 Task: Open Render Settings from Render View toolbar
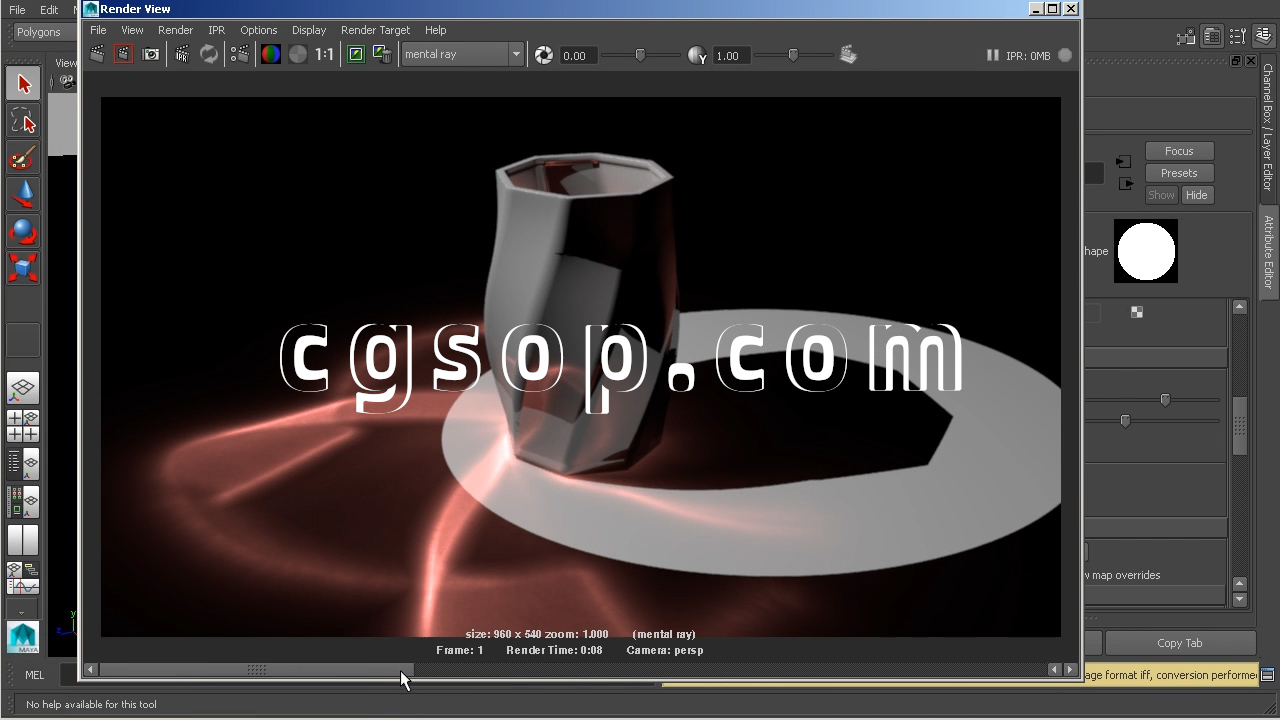[240, 55]
